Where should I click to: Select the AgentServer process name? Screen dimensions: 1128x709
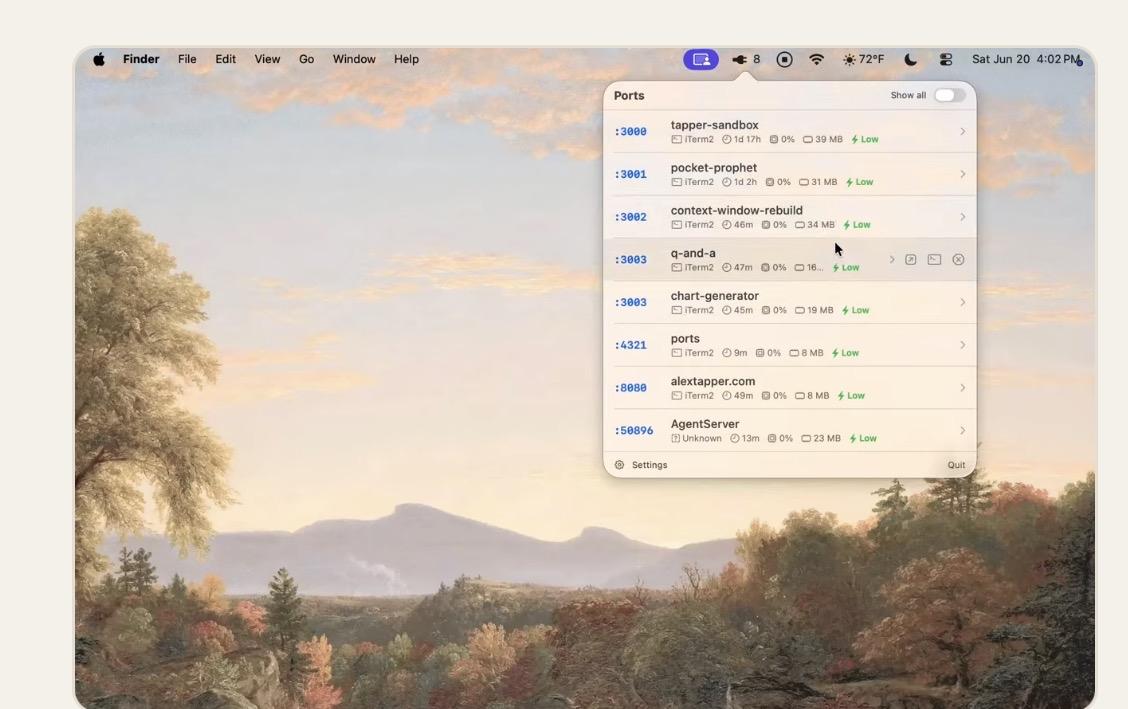[x=705, y=424]
